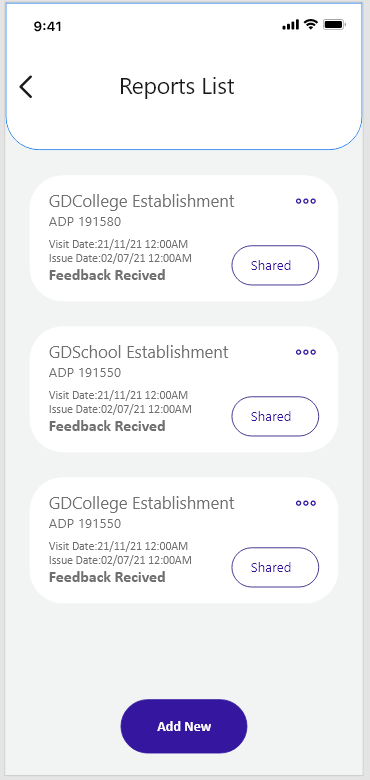Viewport: 370px width, 780px height.
Task: Open three-dot menu for ADP 191580 report
Action: [306, 201]
